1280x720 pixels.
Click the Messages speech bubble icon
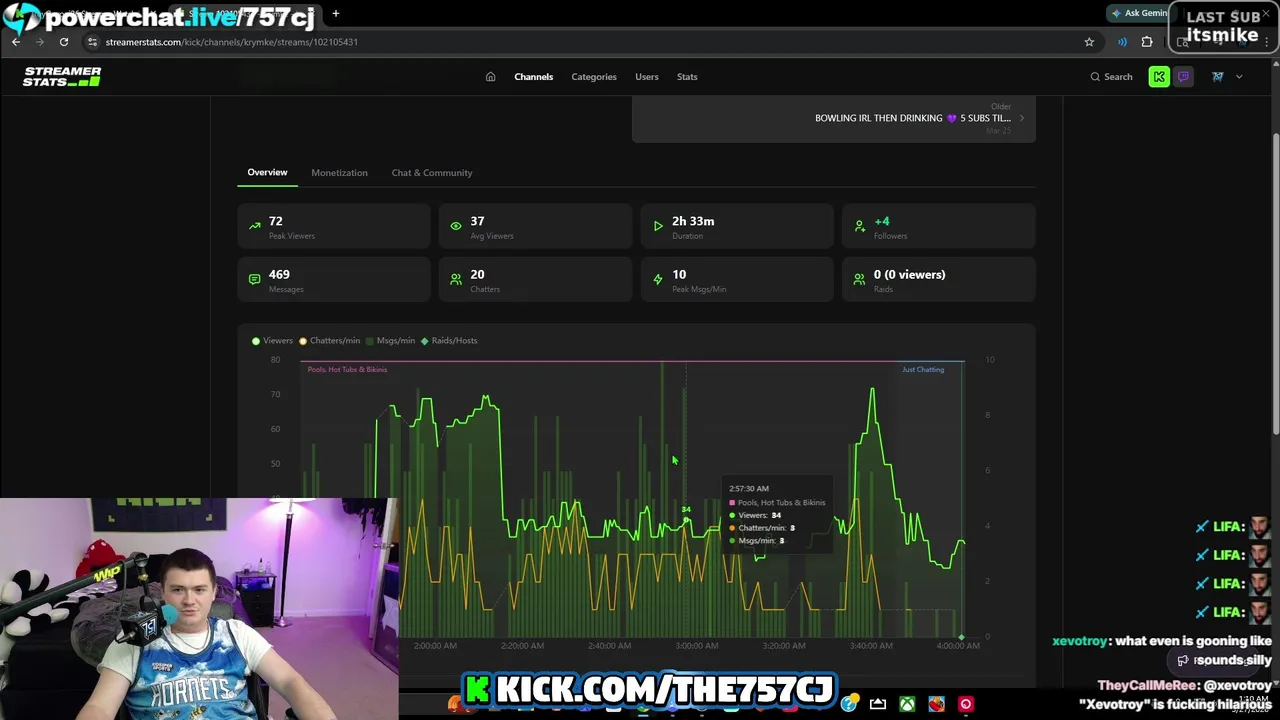(254, 279)
